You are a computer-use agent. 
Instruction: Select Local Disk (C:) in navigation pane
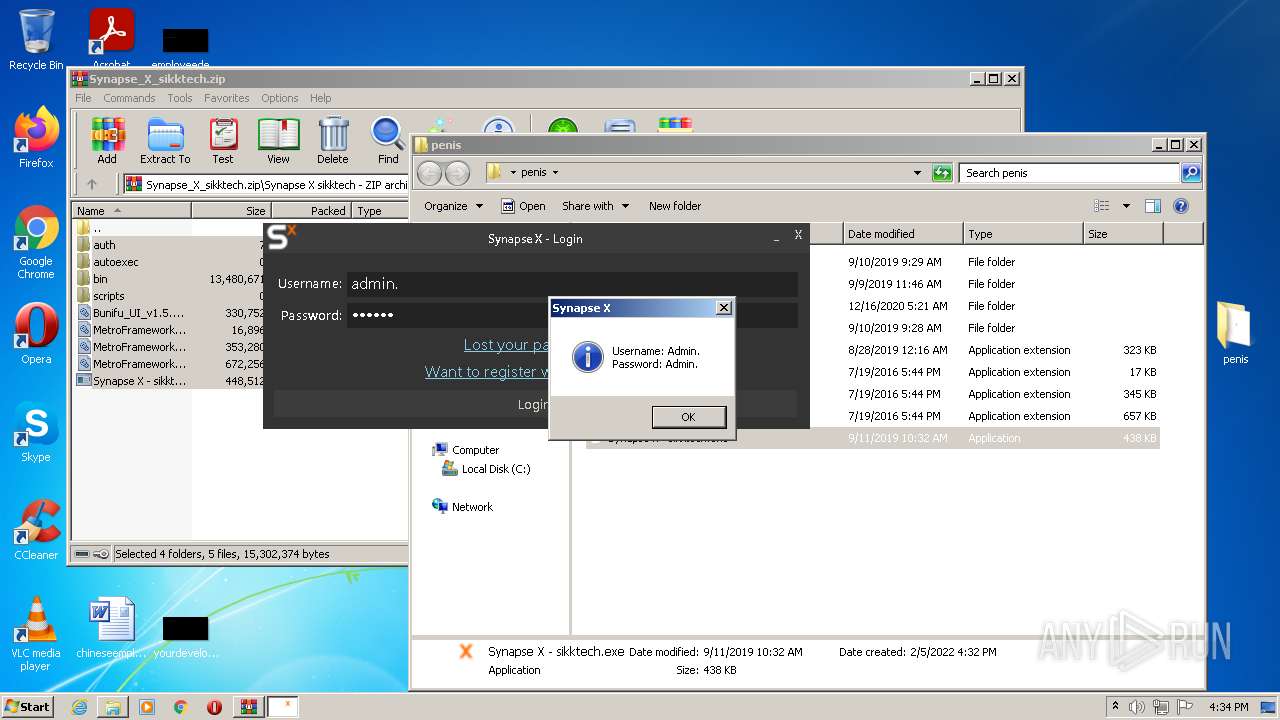[495, 469]
